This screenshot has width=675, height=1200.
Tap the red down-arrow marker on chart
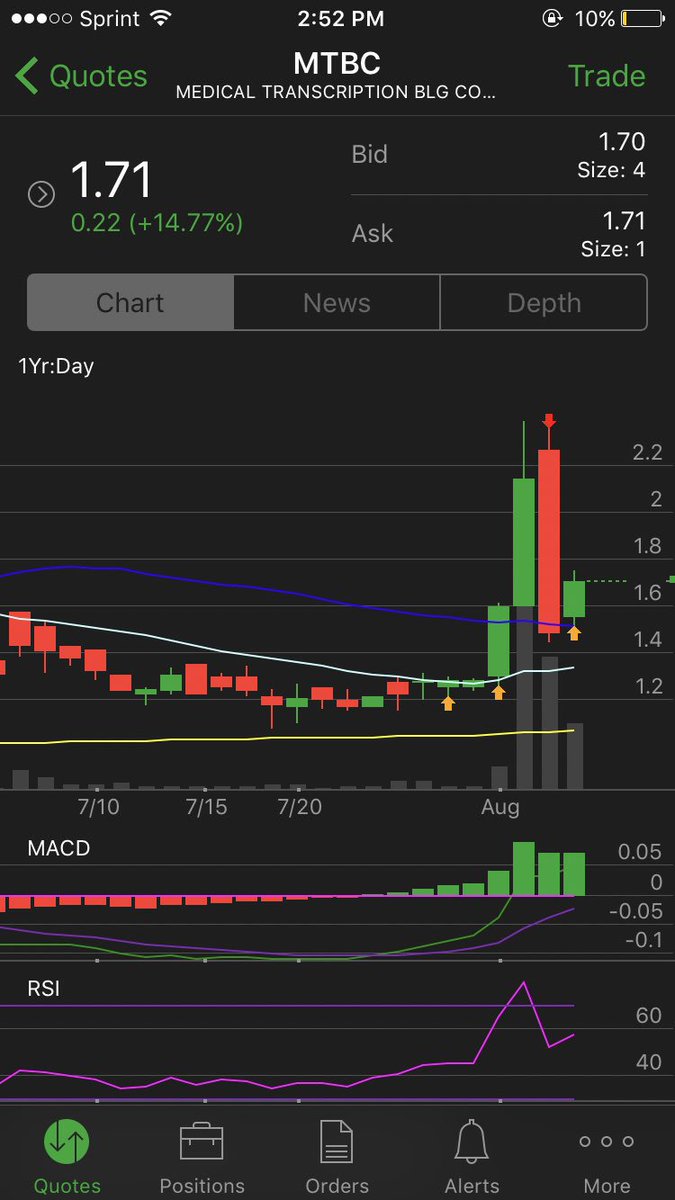548,421
